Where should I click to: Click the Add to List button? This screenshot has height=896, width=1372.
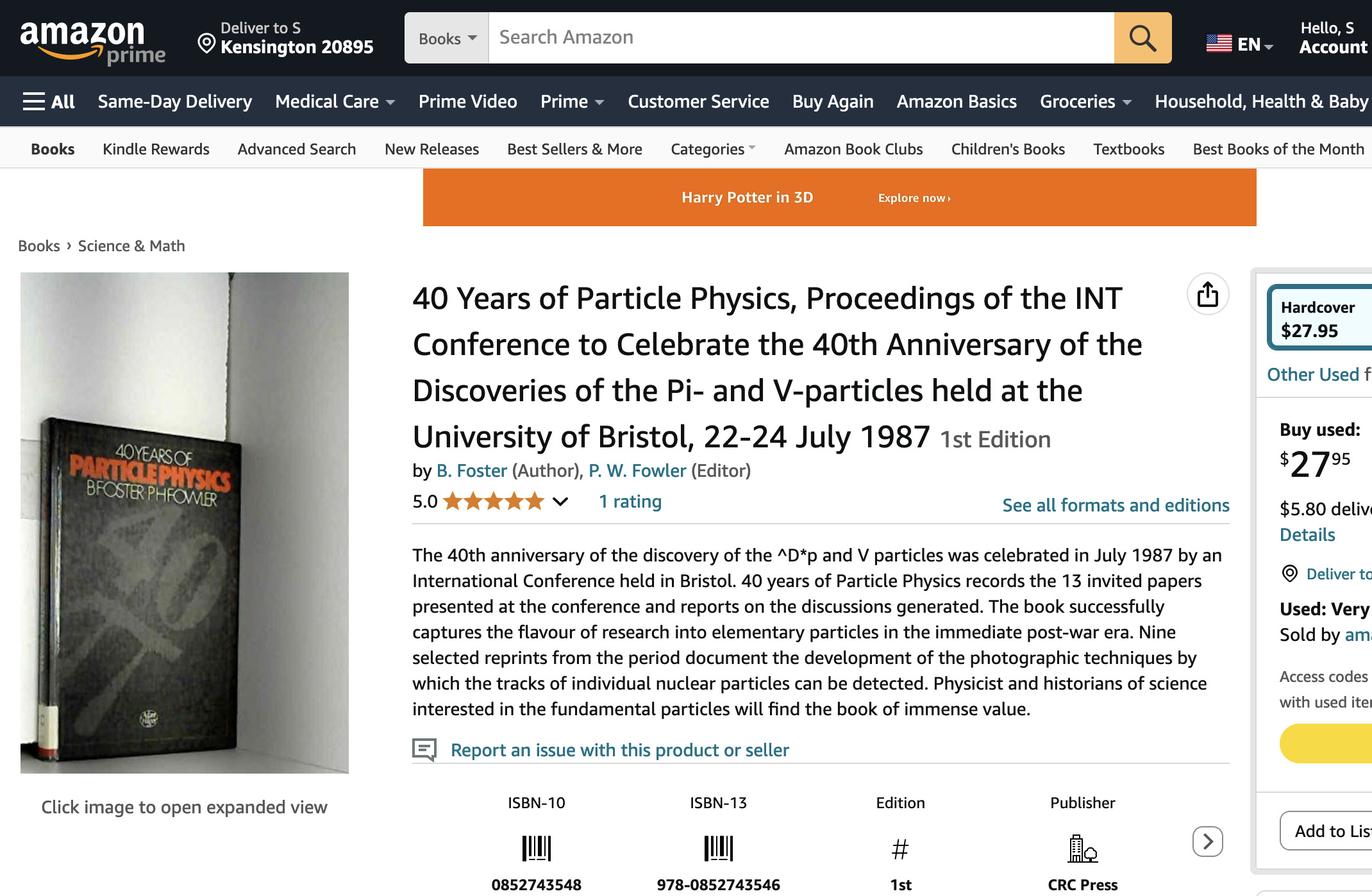1327,831
